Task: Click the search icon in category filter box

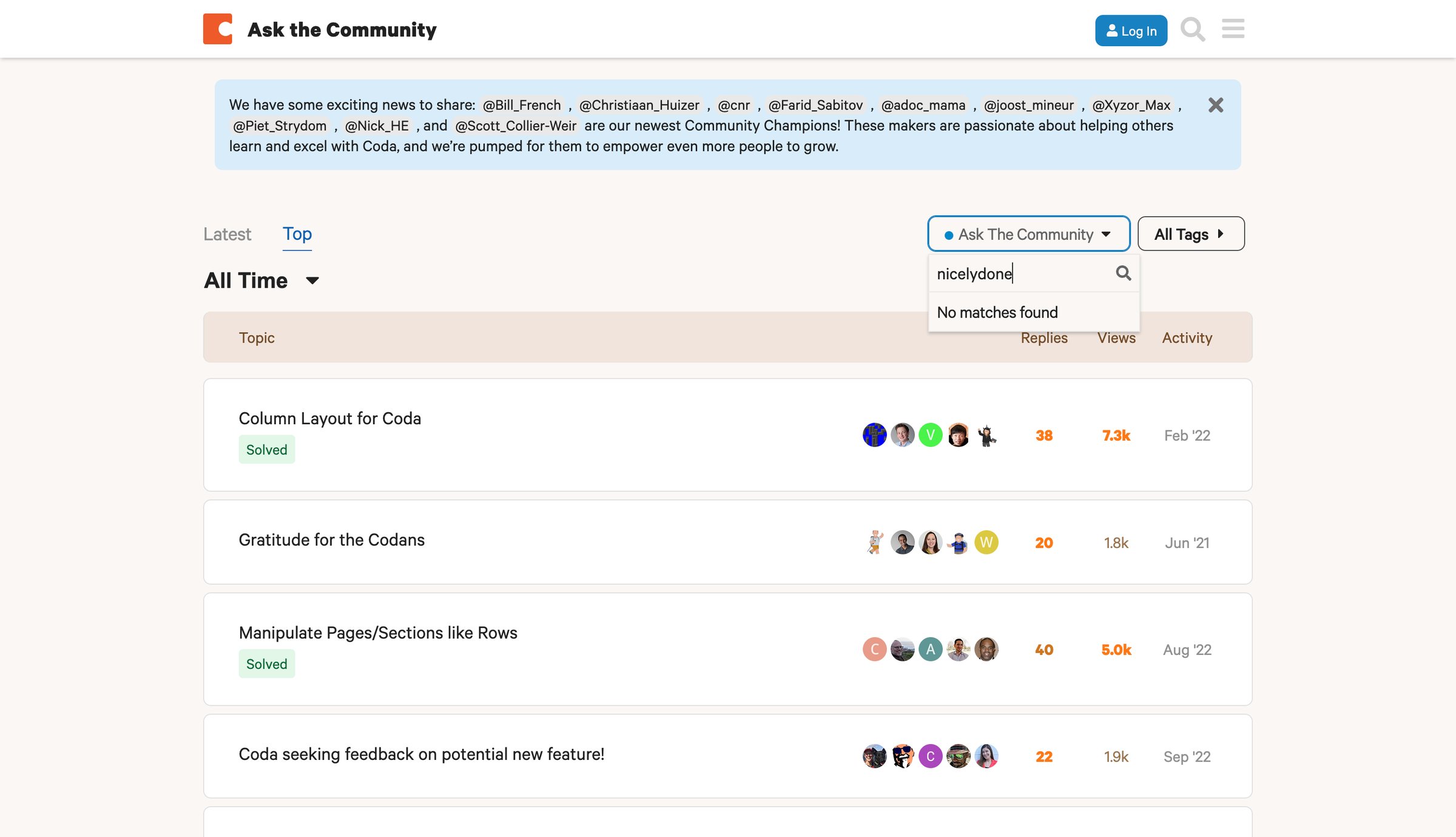Action: coord(1124,274)
